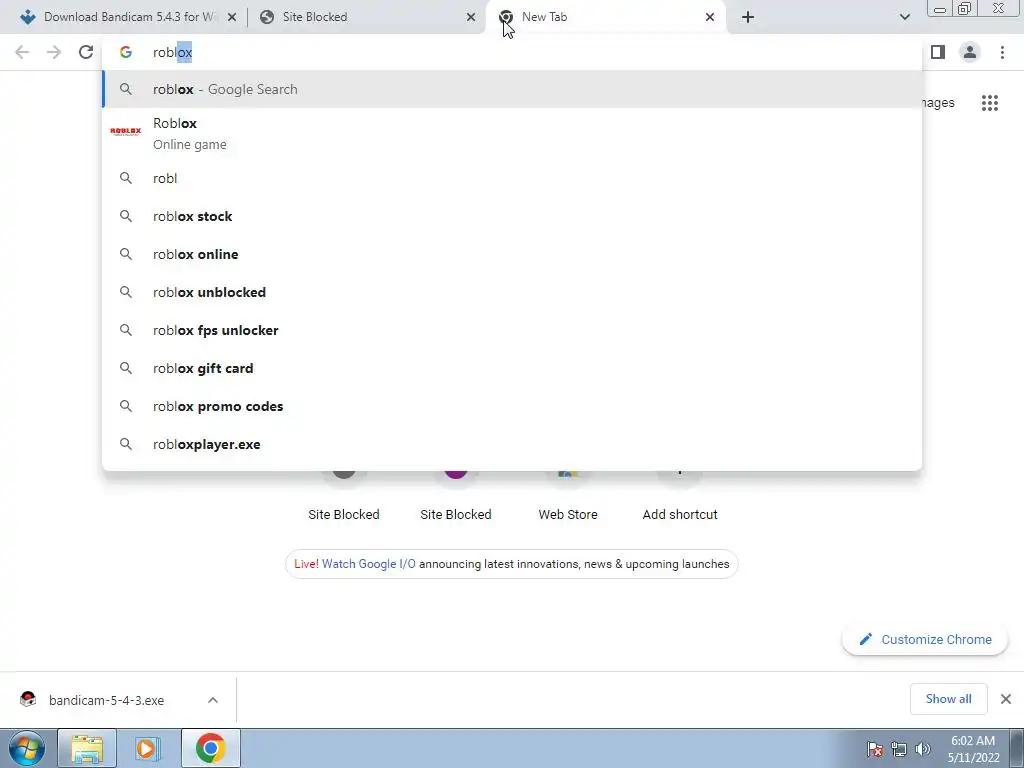Go back with the back arrow
This screenshot has width=1024, height=768.
22,52
